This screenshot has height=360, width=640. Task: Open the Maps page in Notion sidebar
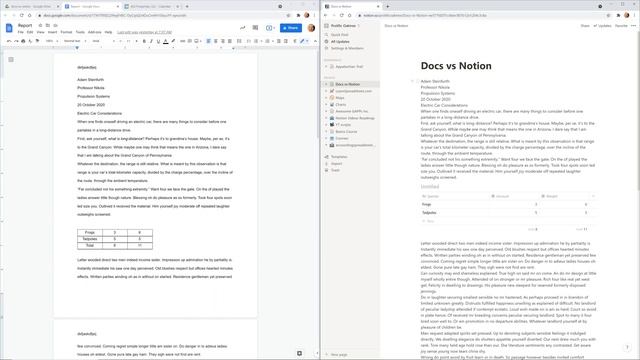[340, 98]
